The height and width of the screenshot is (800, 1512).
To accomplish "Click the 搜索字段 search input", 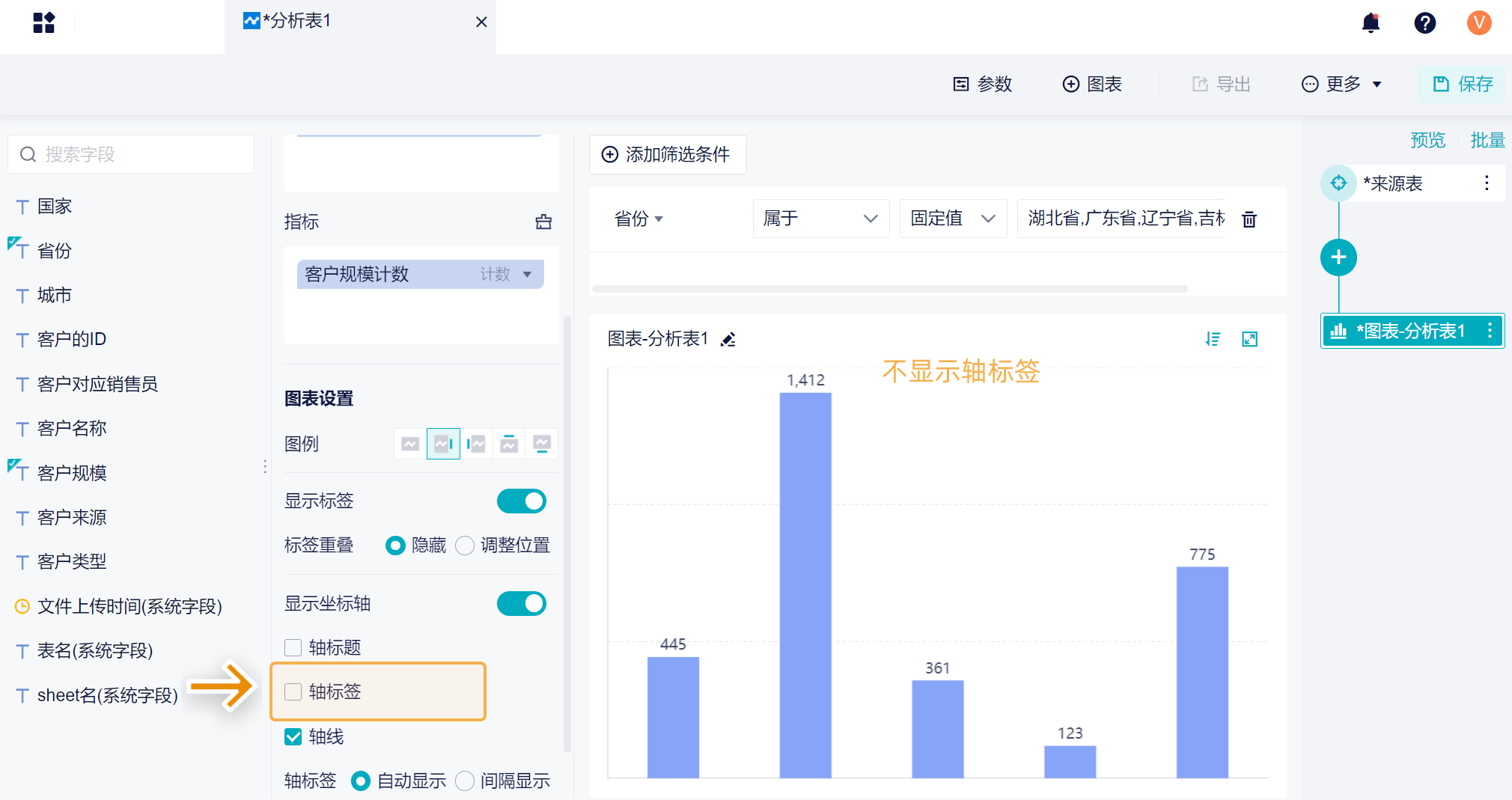I will tap(131, 154).
